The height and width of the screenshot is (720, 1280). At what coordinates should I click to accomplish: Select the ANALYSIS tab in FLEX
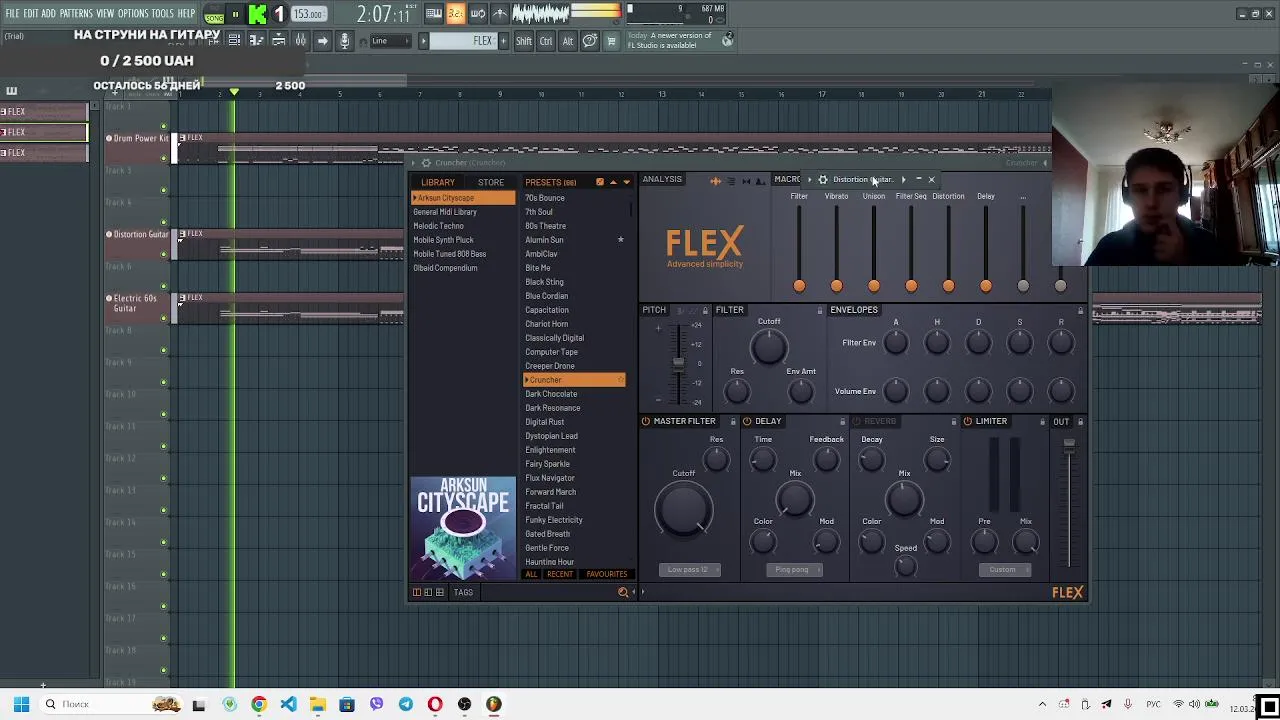tap(662, 180)
